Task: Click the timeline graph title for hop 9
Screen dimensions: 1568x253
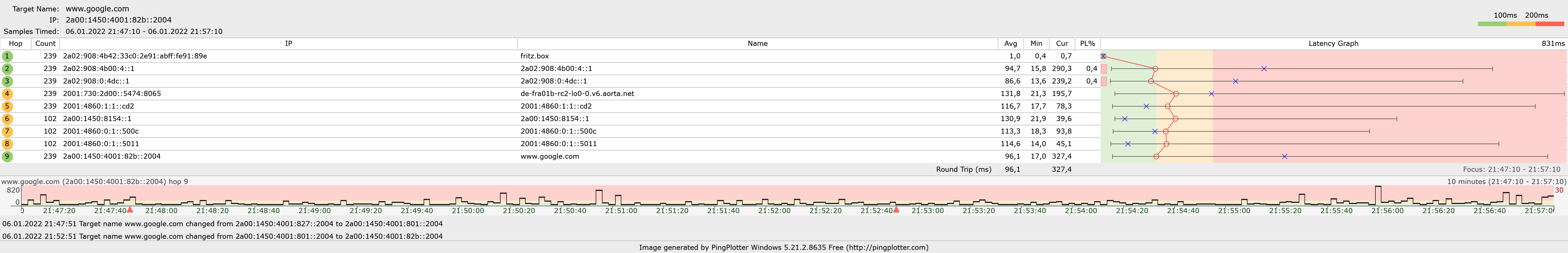Action: click(x=94, y=181)
